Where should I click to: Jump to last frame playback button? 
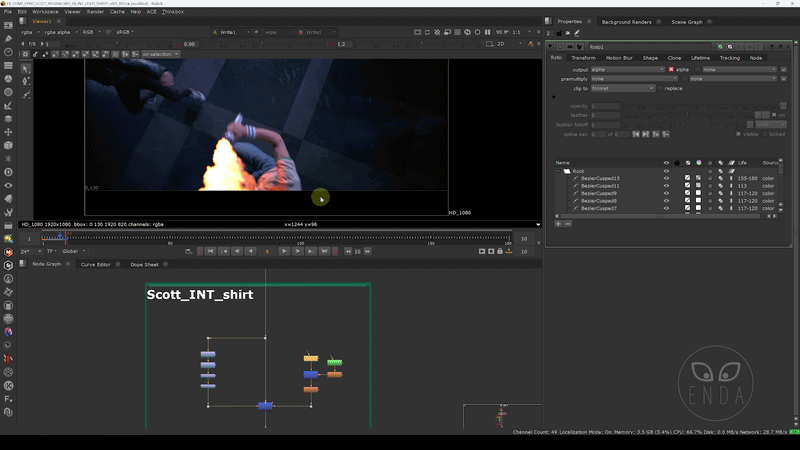click(x=324, y=251)
